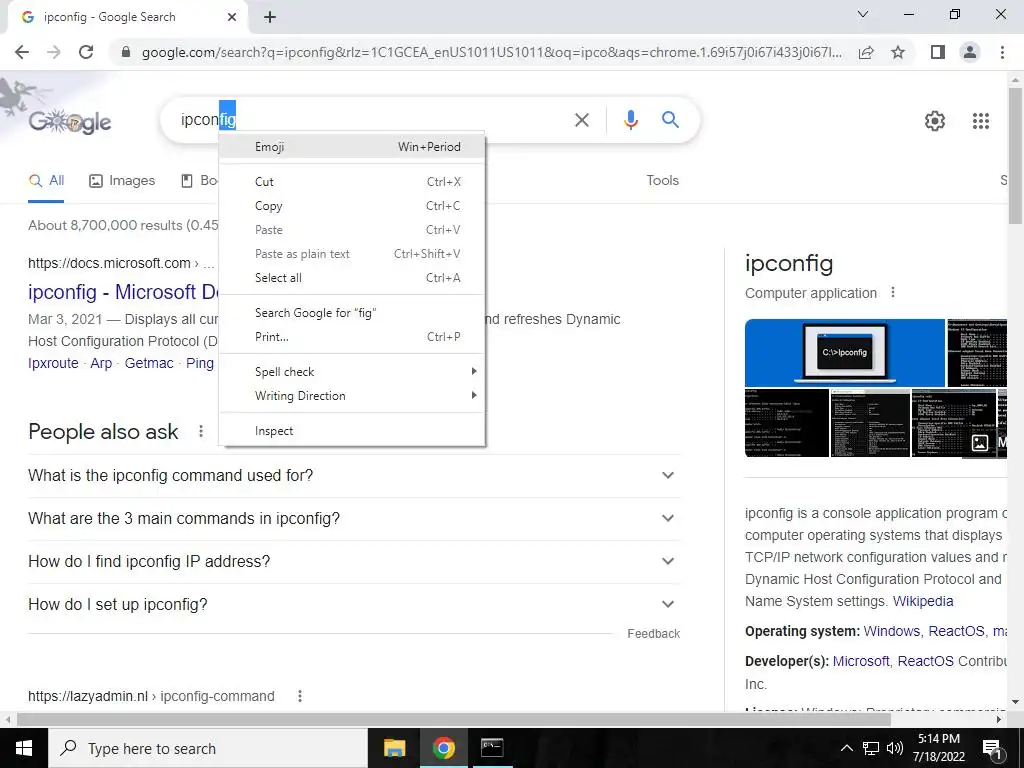Bookmark this page with the star icon
Screen dimensions: 1024x768
898,52
